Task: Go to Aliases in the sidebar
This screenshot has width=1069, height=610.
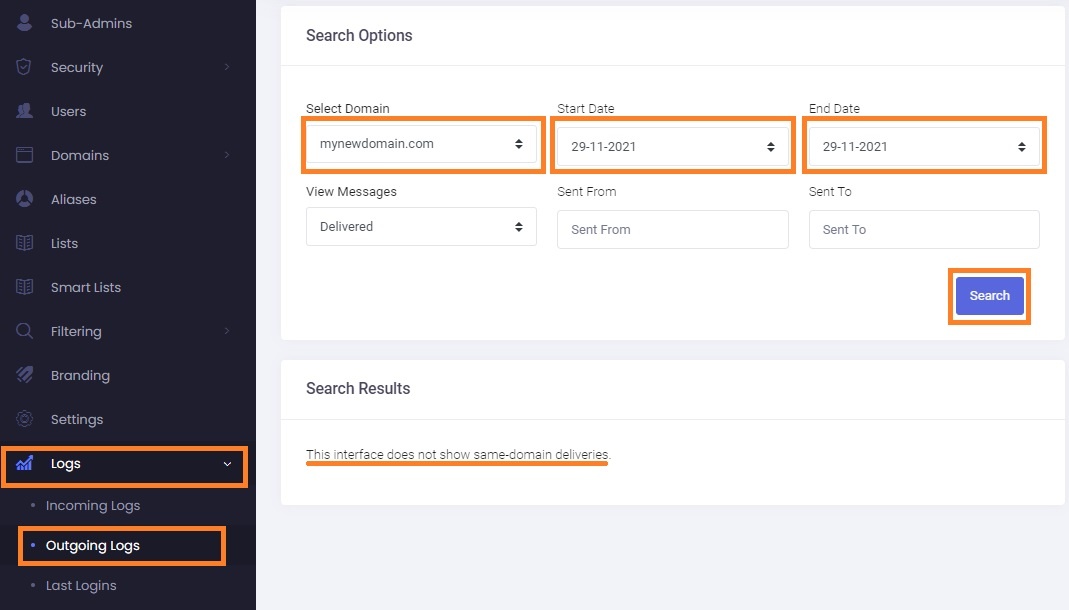Action: tap(74, 199)
